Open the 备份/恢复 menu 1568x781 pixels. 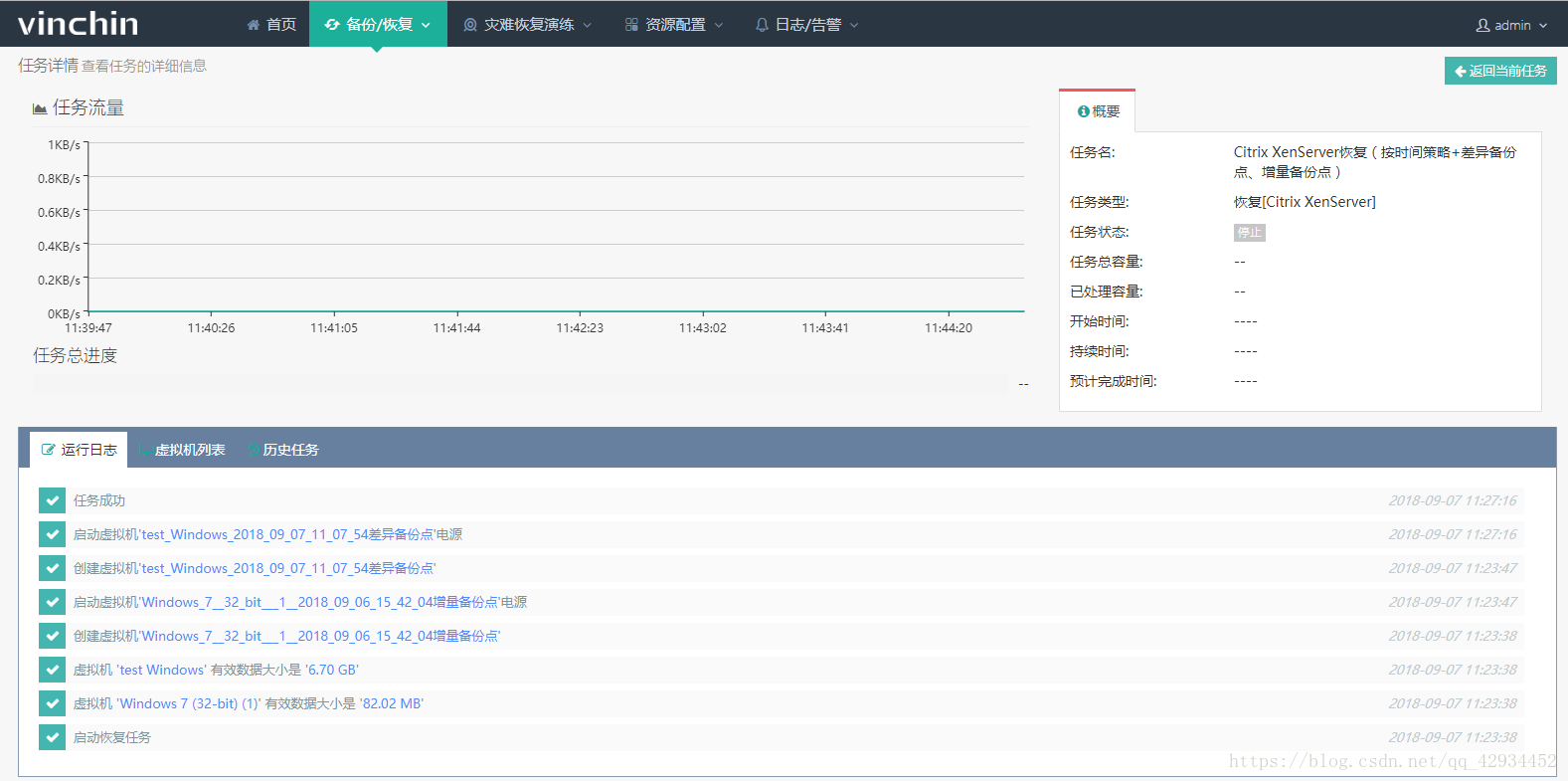pos(378,24)
